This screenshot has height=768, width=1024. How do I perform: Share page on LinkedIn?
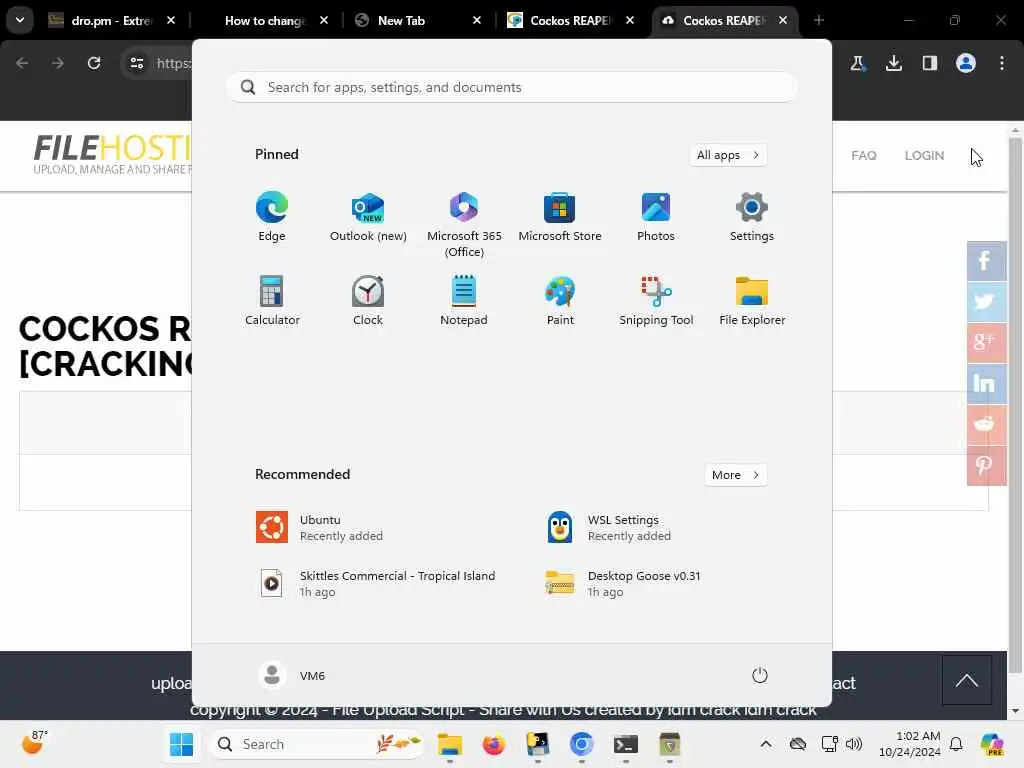tap(986, 384)
